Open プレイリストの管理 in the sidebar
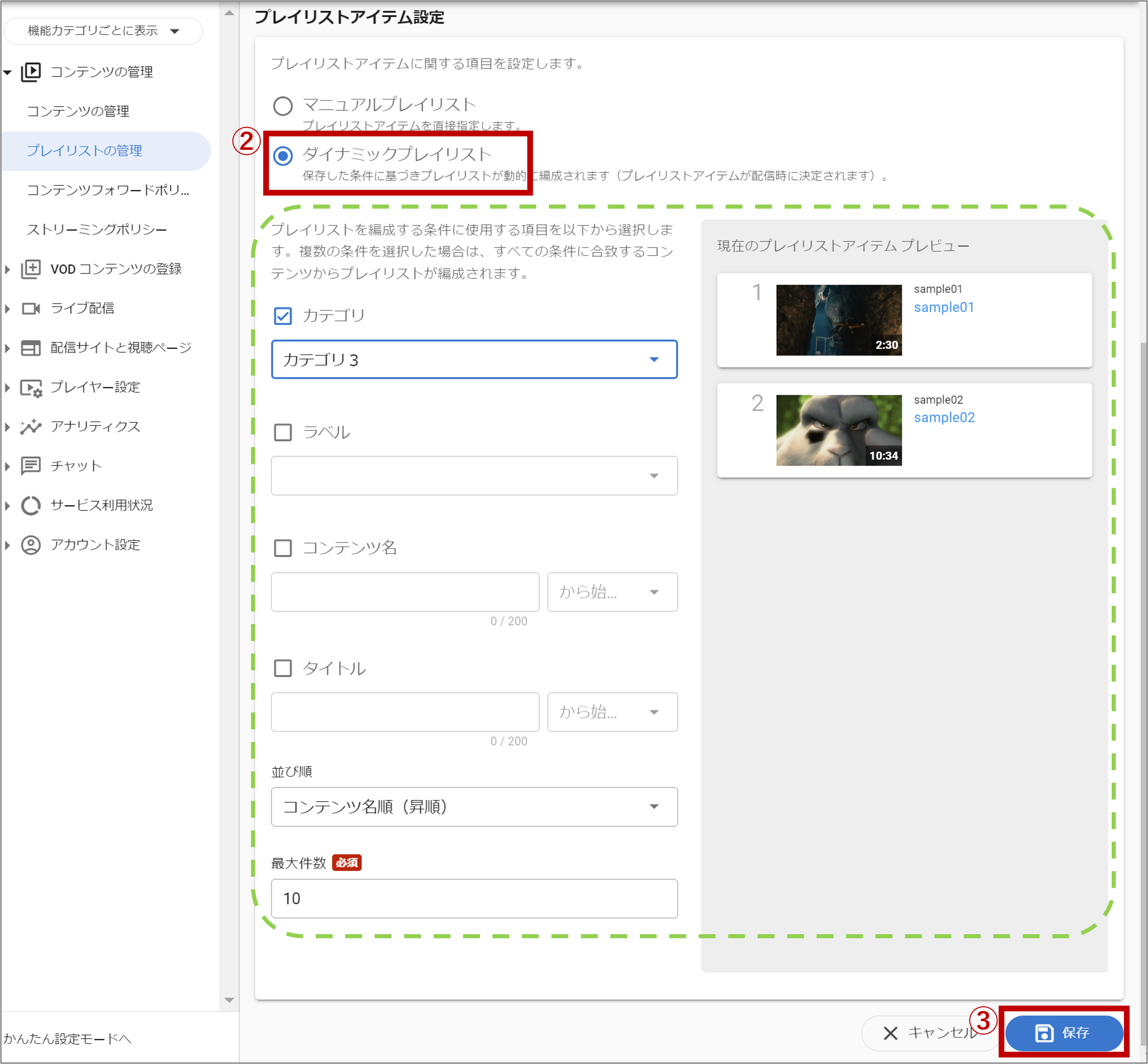This screenshot has width=1148, height=1064. click(x=84, y=151)
